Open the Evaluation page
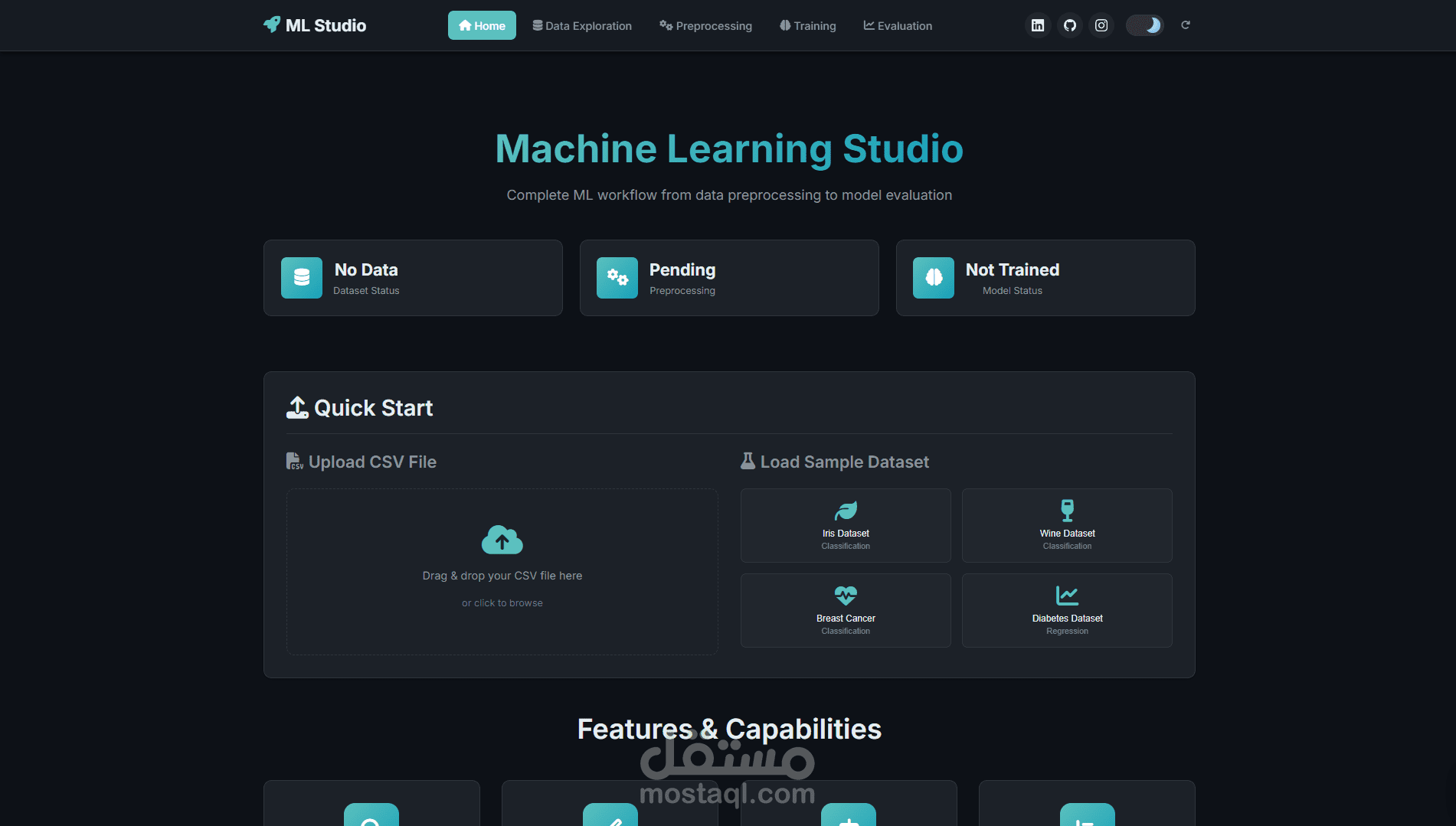The height and width of the screenshot is (826, 1456). 898,25
